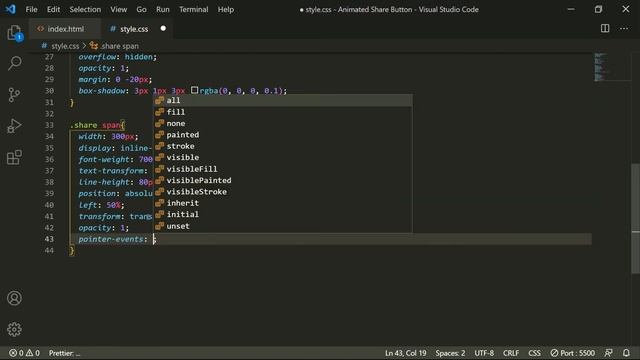Image resolution: width=640 pixels, height=360 pixels.
Task: Select 'visible' from the suggestion list
Action: [282, 158]
